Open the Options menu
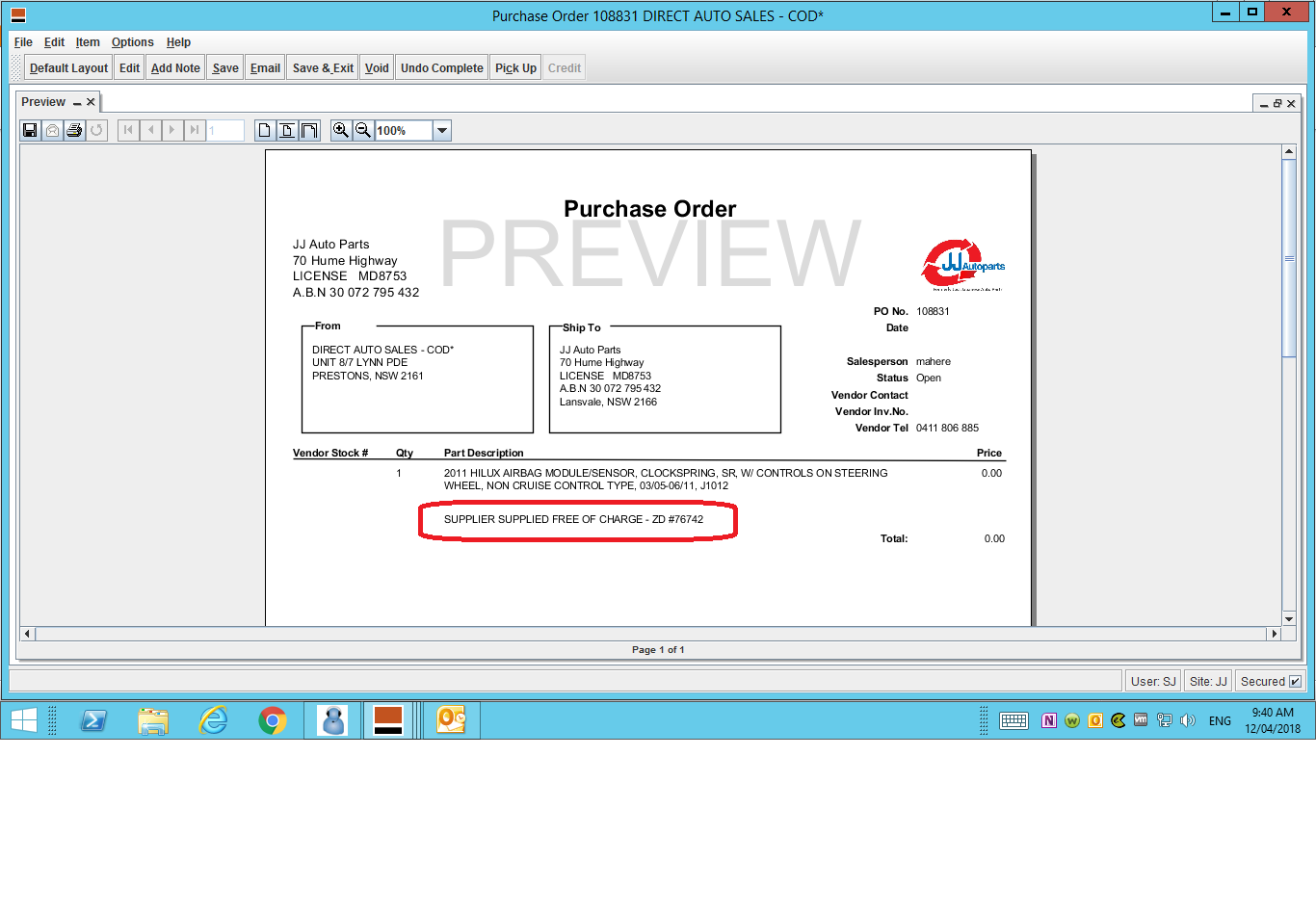The height and width of the screenshot is (913, 1316). 132,42
